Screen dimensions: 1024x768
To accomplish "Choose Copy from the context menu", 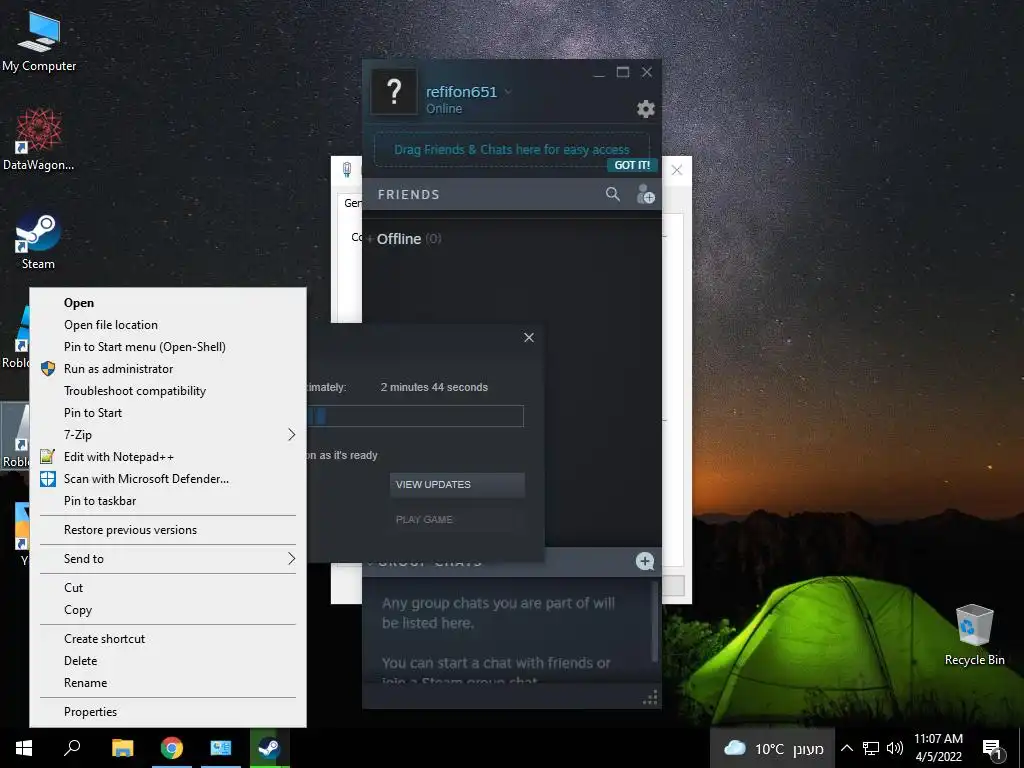I will [x=168, y=610].
